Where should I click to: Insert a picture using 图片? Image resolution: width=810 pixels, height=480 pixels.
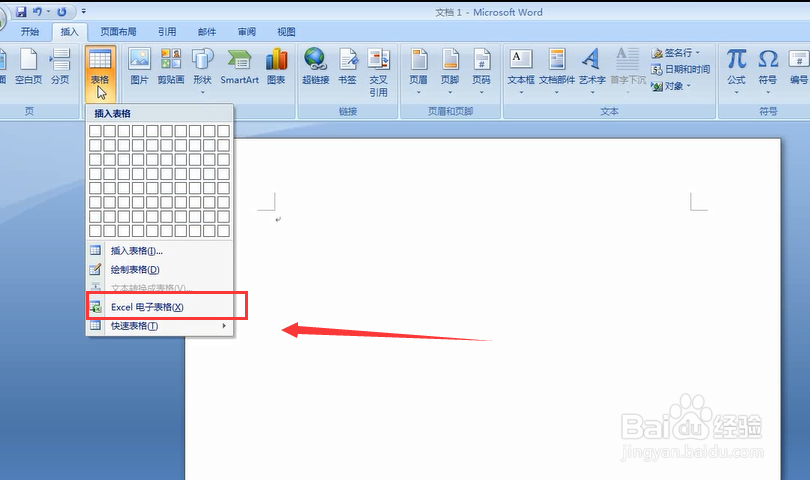click(139, 66)
